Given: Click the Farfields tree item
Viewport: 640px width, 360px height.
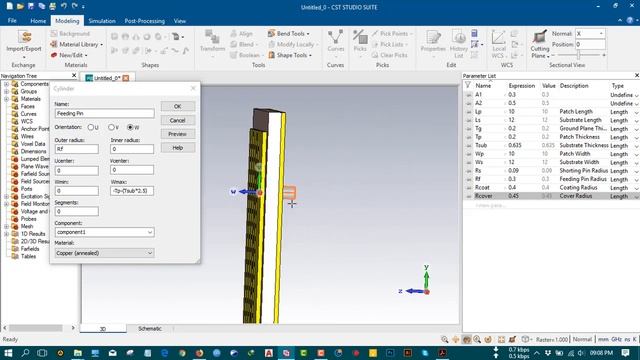Looking at the screenshot, I should click(x=30, y=249).
